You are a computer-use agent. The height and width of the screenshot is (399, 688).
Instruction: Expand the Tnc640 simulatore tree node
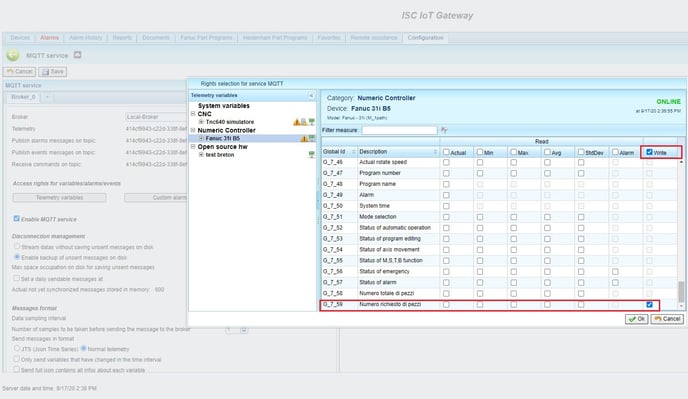(201, 122)
